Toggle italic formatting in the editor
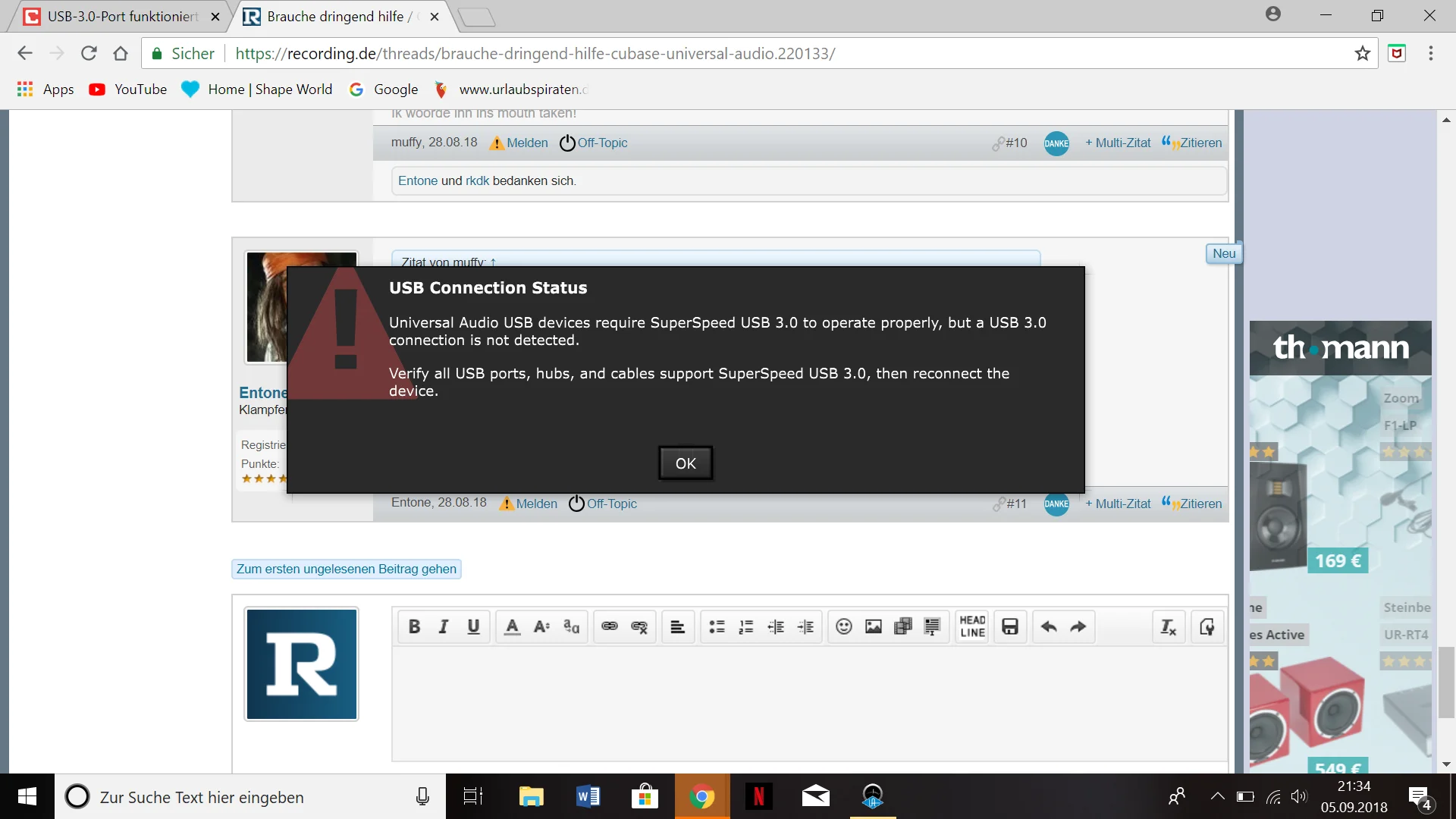 (x=444, y=627)
